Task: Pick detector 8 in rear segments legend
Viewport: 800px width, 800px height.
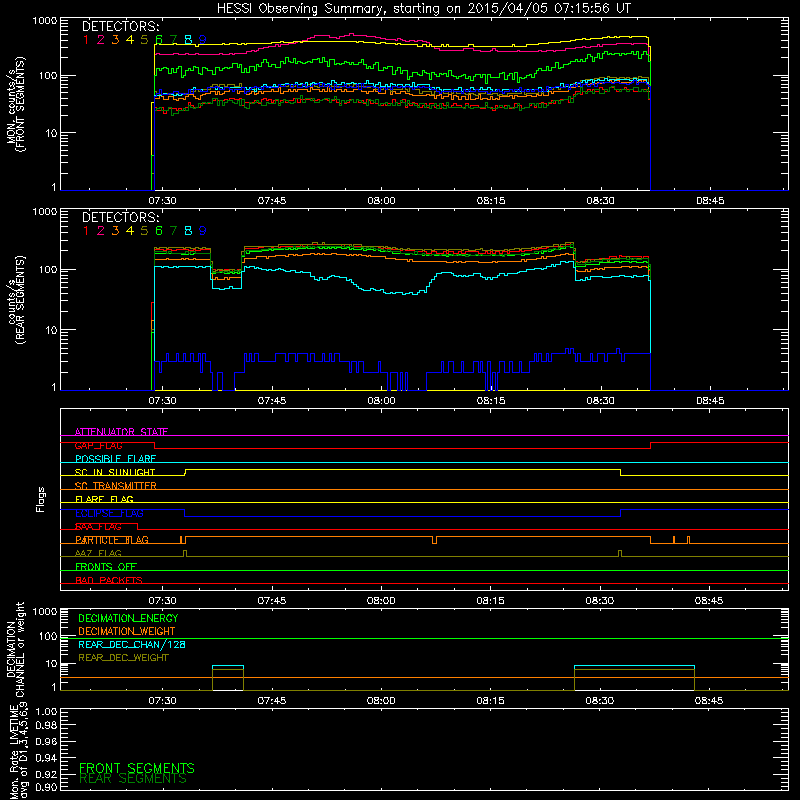Action: point(188,231)
